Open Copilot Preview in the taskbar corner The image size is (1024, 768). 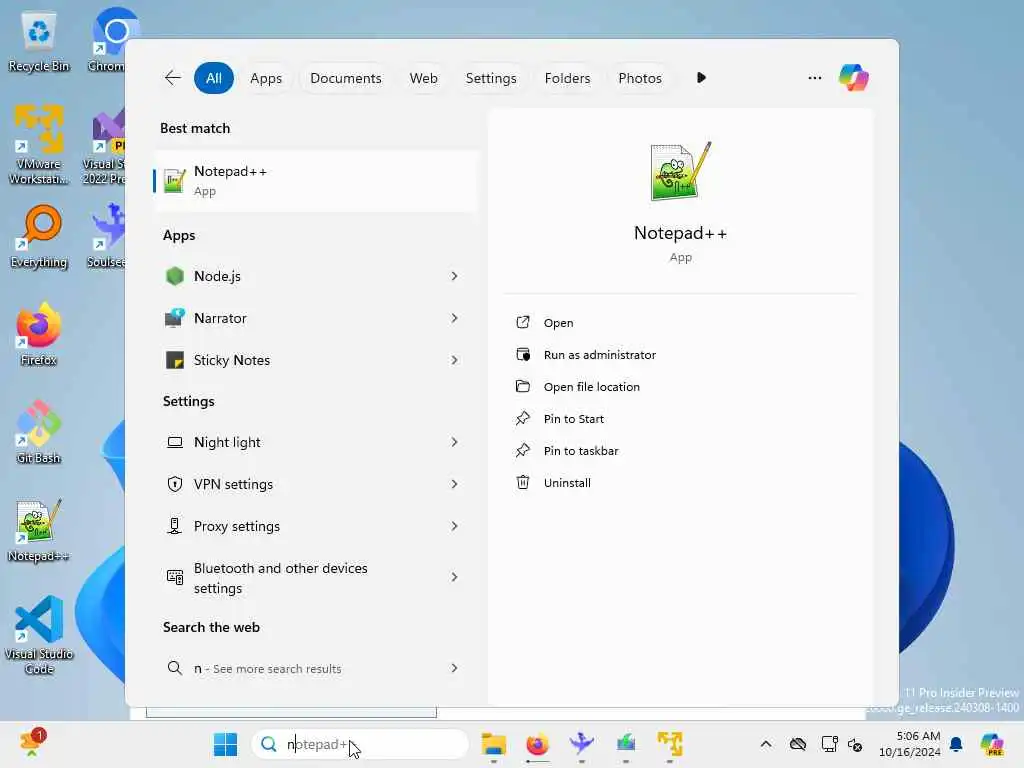click(993, 744)
